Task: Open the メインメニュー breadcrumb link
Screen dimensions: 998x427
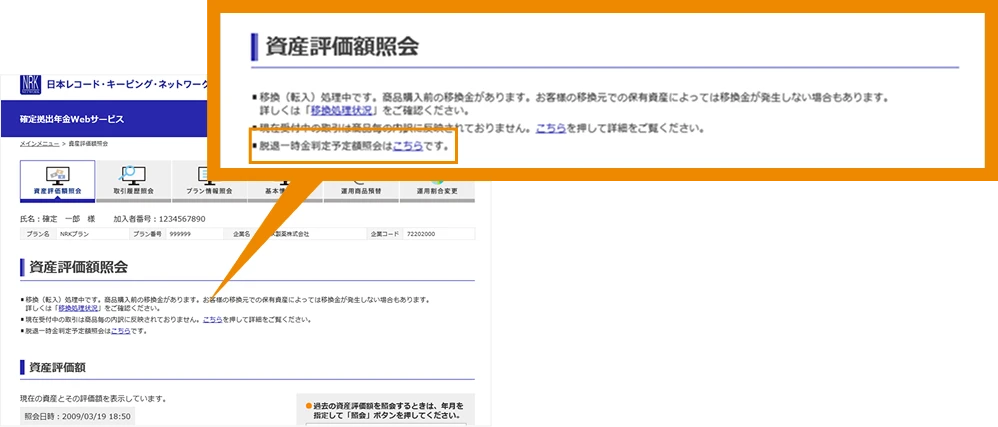Action: pyautogui.click(x=40, y=144)
